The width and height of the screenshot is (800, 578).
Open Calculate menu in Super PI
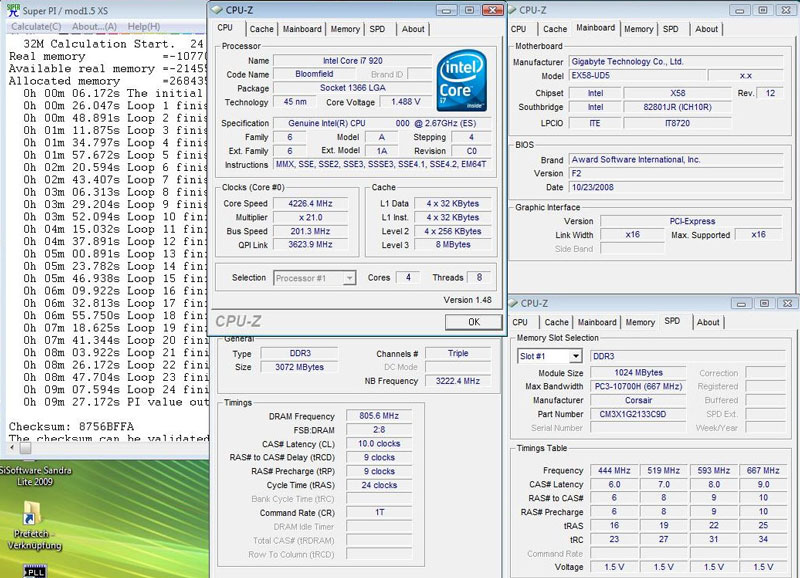click(35, 26)
